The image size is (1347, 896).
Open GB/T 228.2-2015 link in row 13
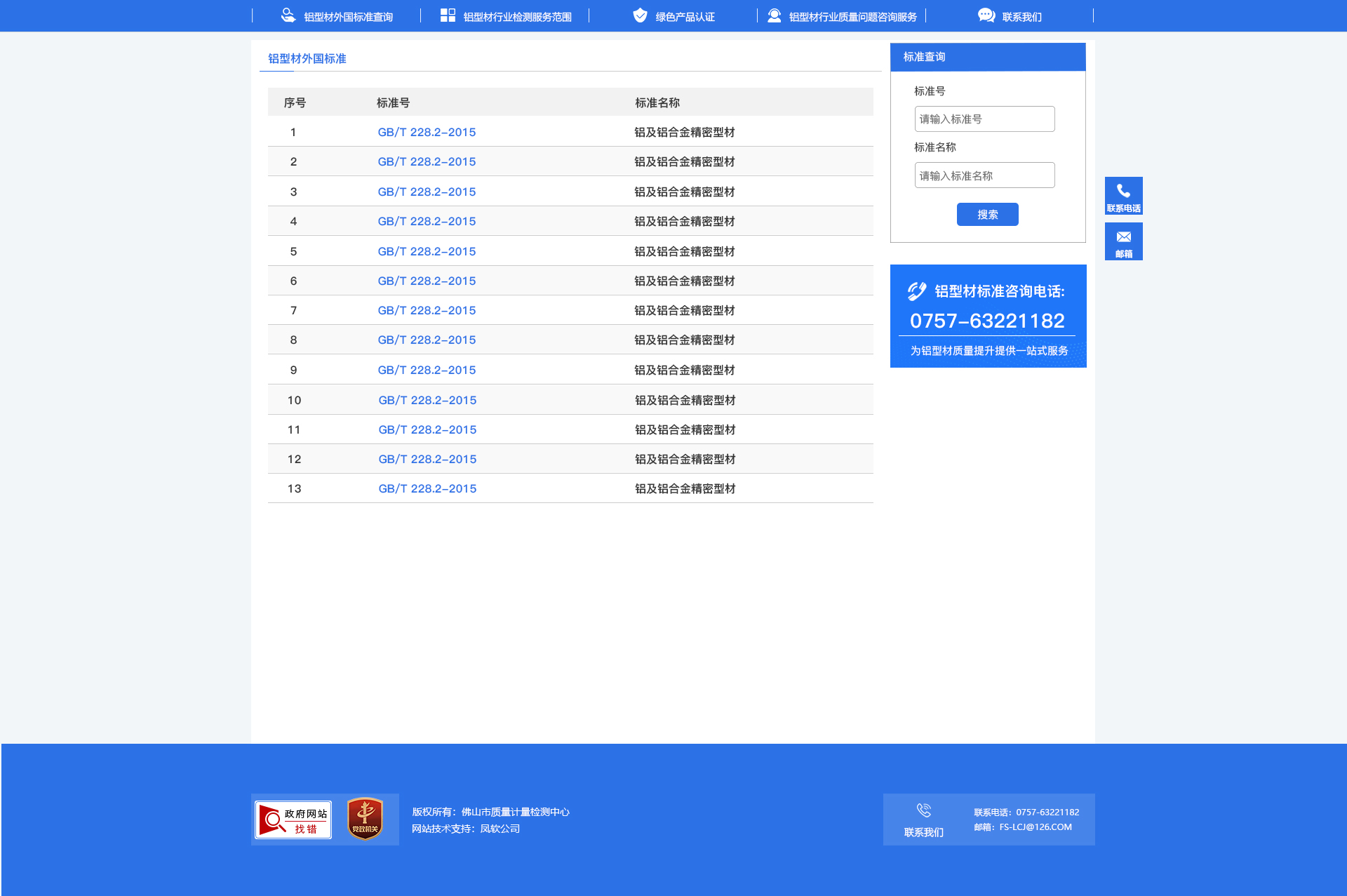427,488
